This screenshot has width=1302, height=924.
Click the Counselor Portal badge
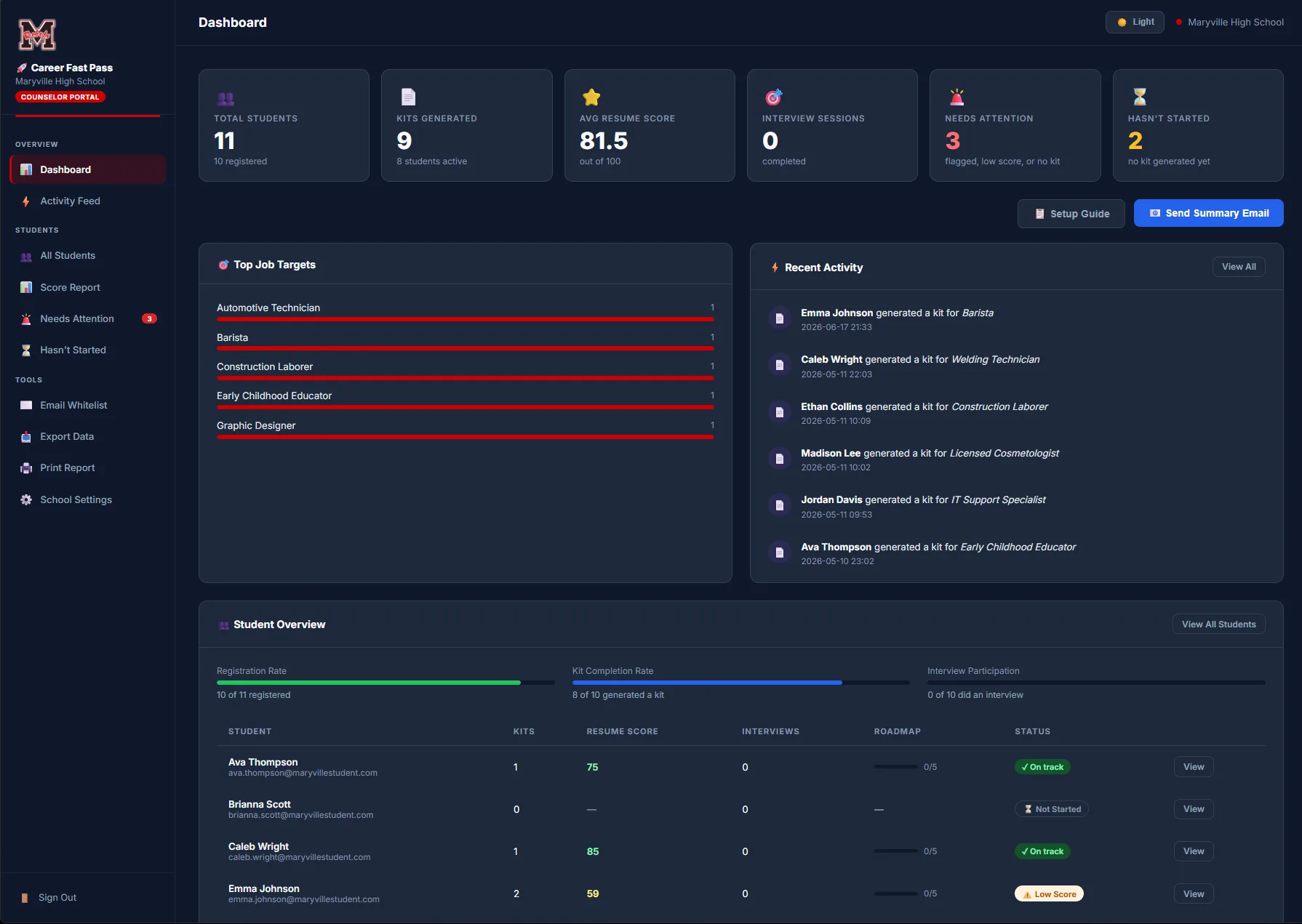click(x=60, y=97)
